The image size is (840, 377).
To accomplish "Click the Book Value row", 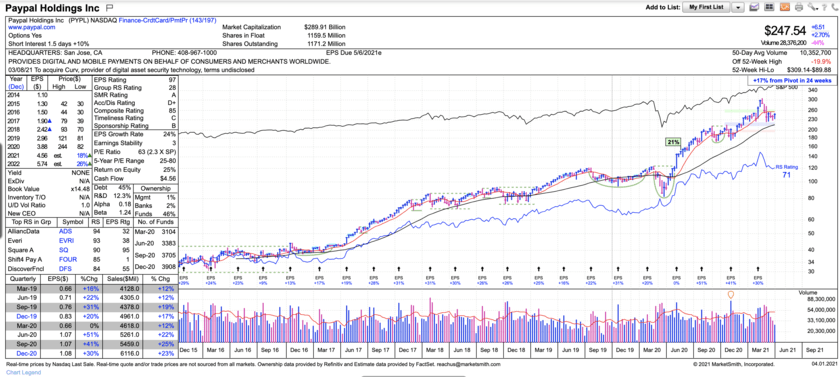I will click(48, 188).
